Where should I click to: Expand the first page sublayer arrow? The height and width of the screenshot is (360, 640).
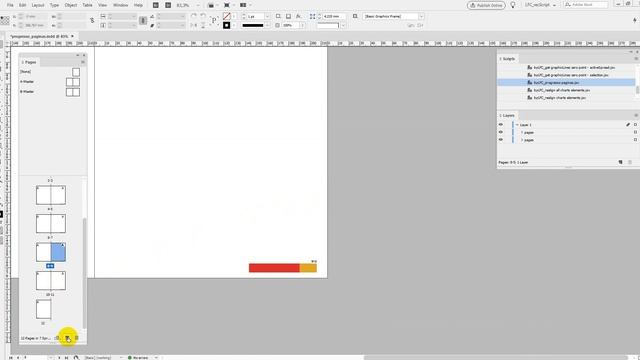[x=522, y=132]
